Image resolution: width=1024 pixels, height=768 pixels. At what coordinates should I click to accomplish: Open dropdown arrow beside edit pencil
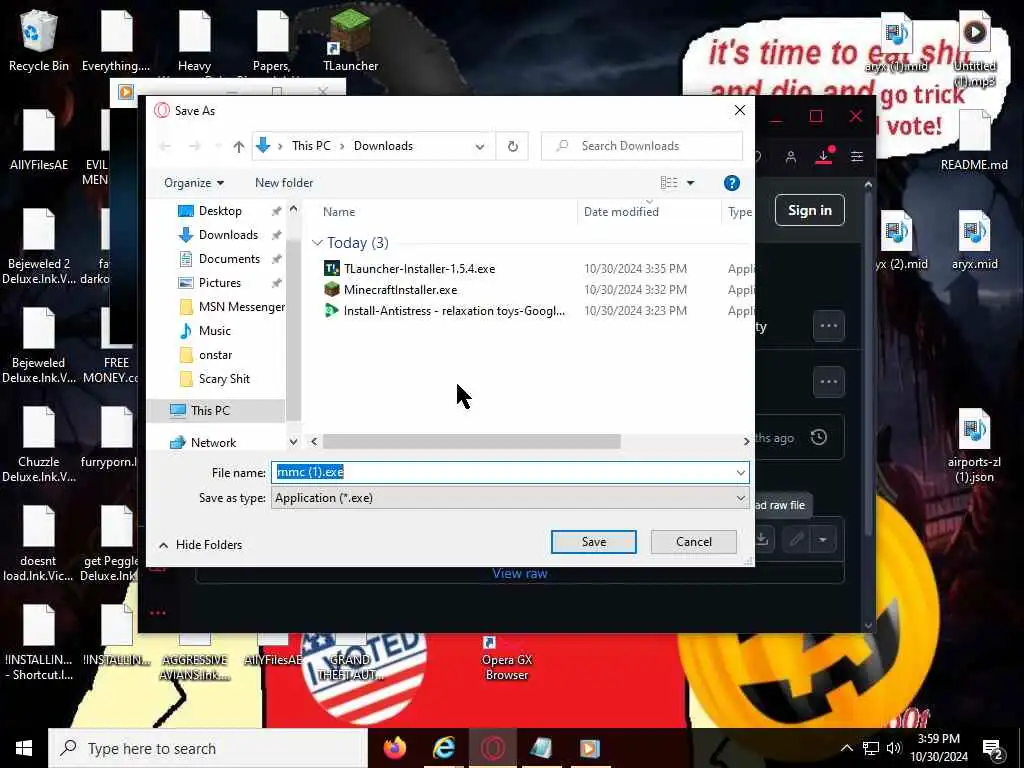[823, 540]
